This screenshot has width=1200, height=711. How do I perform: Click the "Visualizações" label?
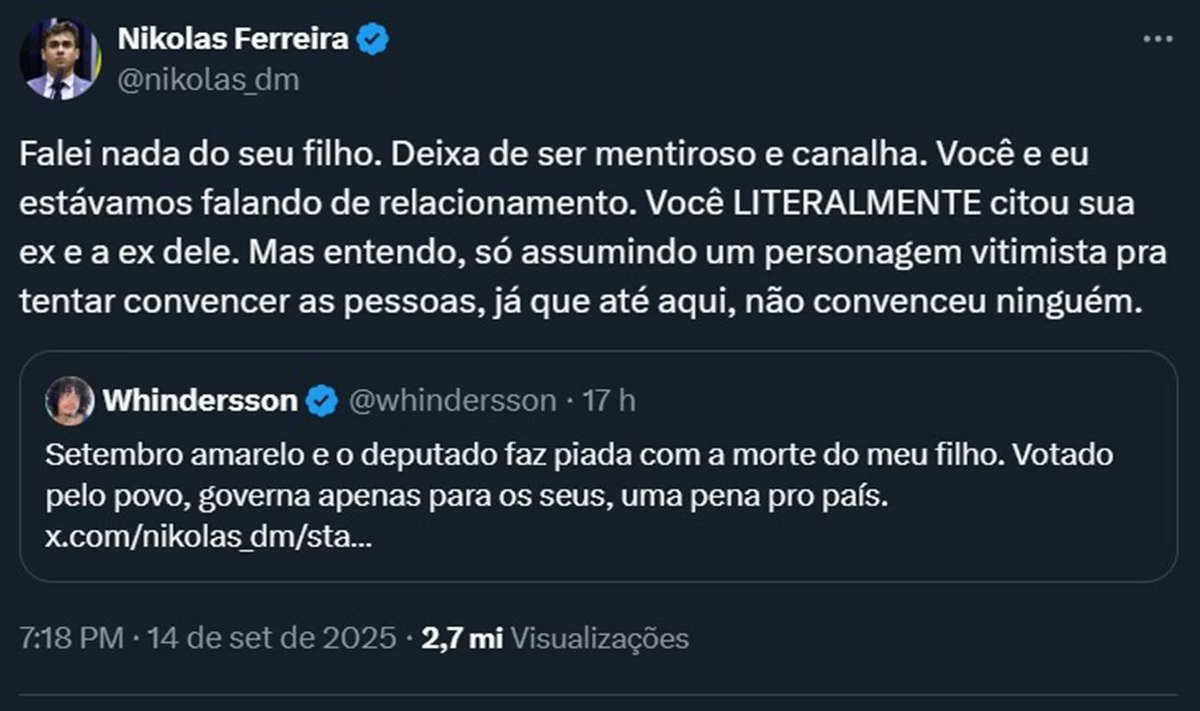point(599,638)
